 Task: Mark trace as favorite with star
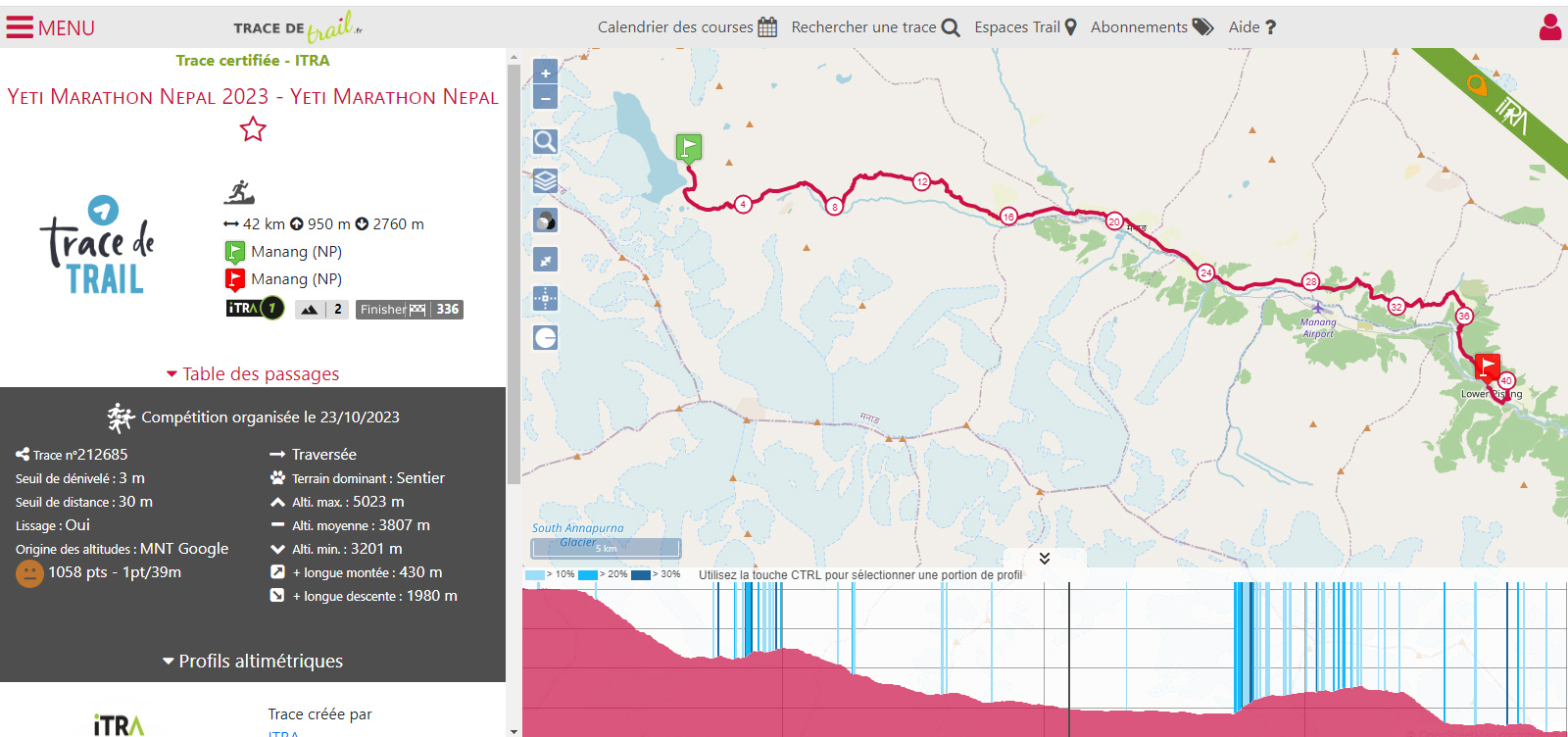(x=253, y=129)
